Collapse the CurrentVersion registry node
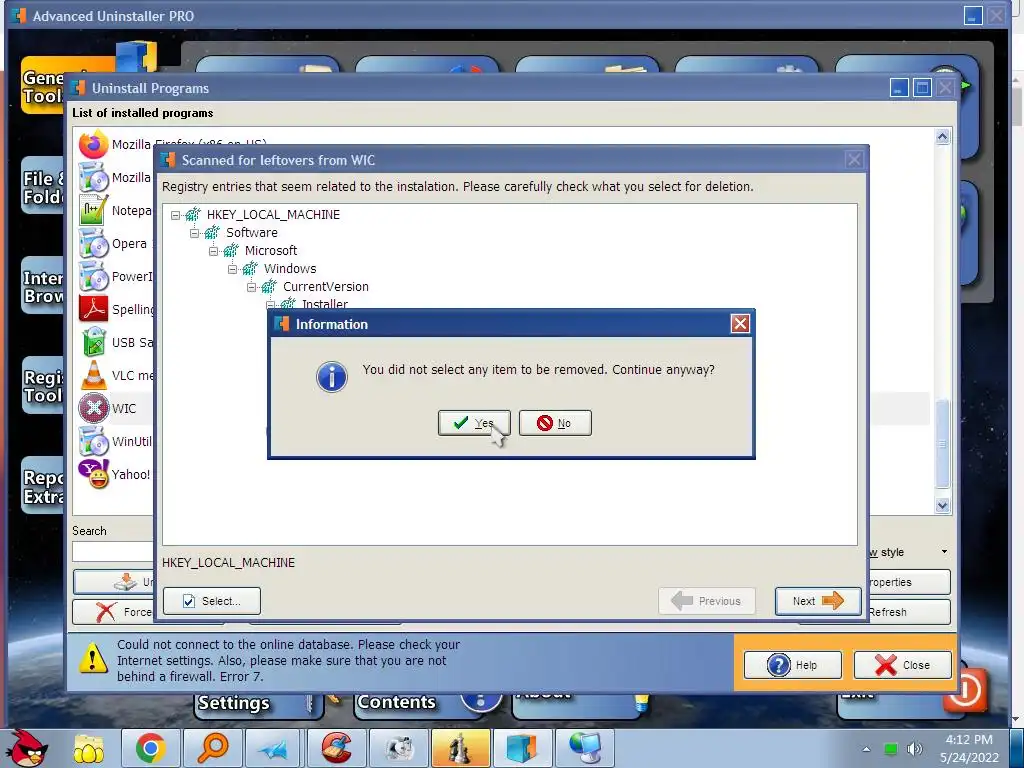Screen dimensions: 1024x768 click(251, 287)
